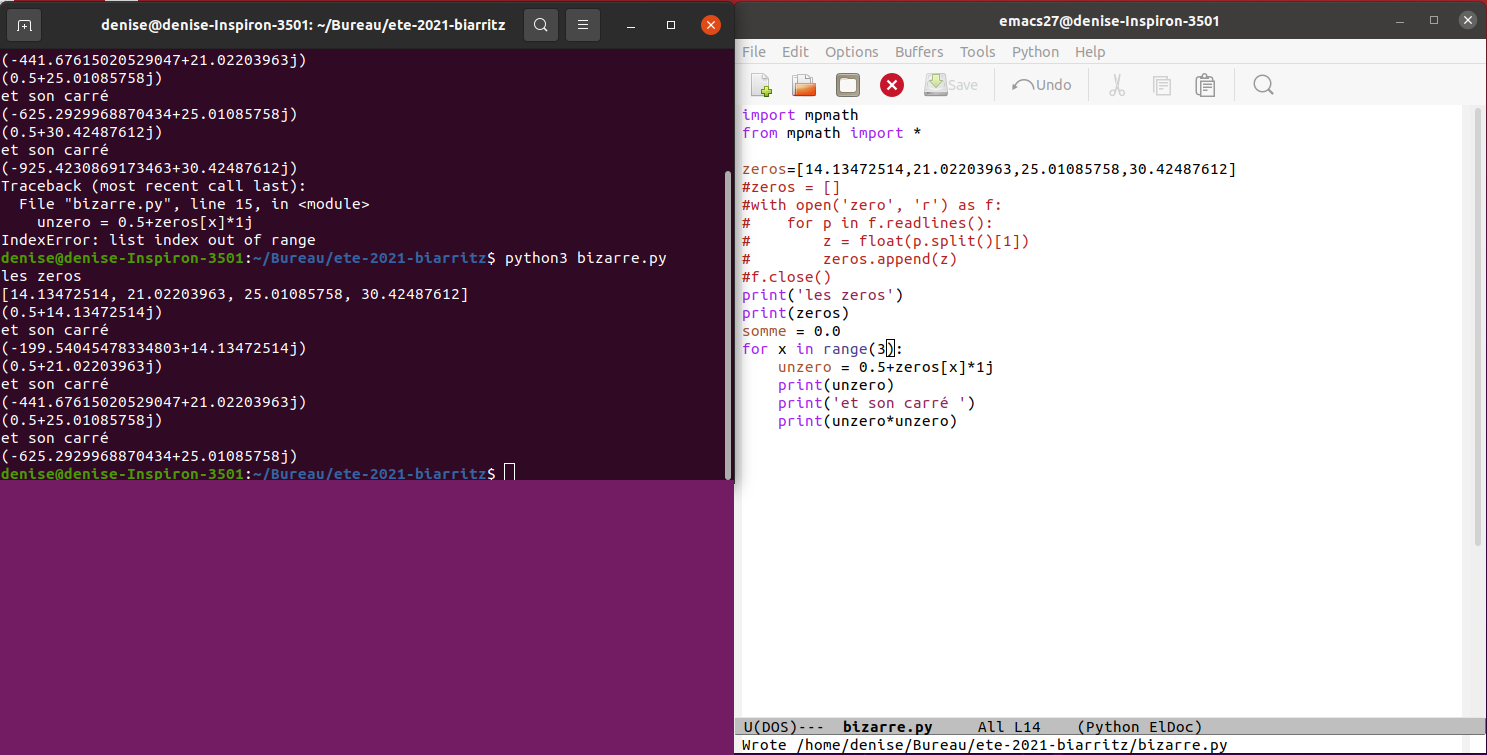The image size is (1487, 755).
Task: Open a file with the folder icon
Action: click(804, 85)
